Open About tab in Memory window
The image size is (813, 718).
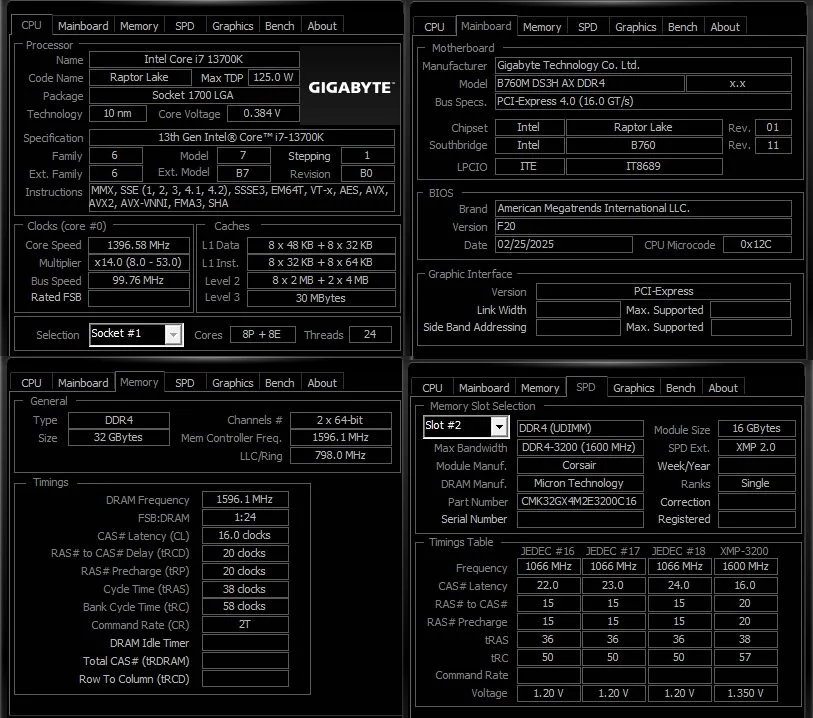point(322,383)
